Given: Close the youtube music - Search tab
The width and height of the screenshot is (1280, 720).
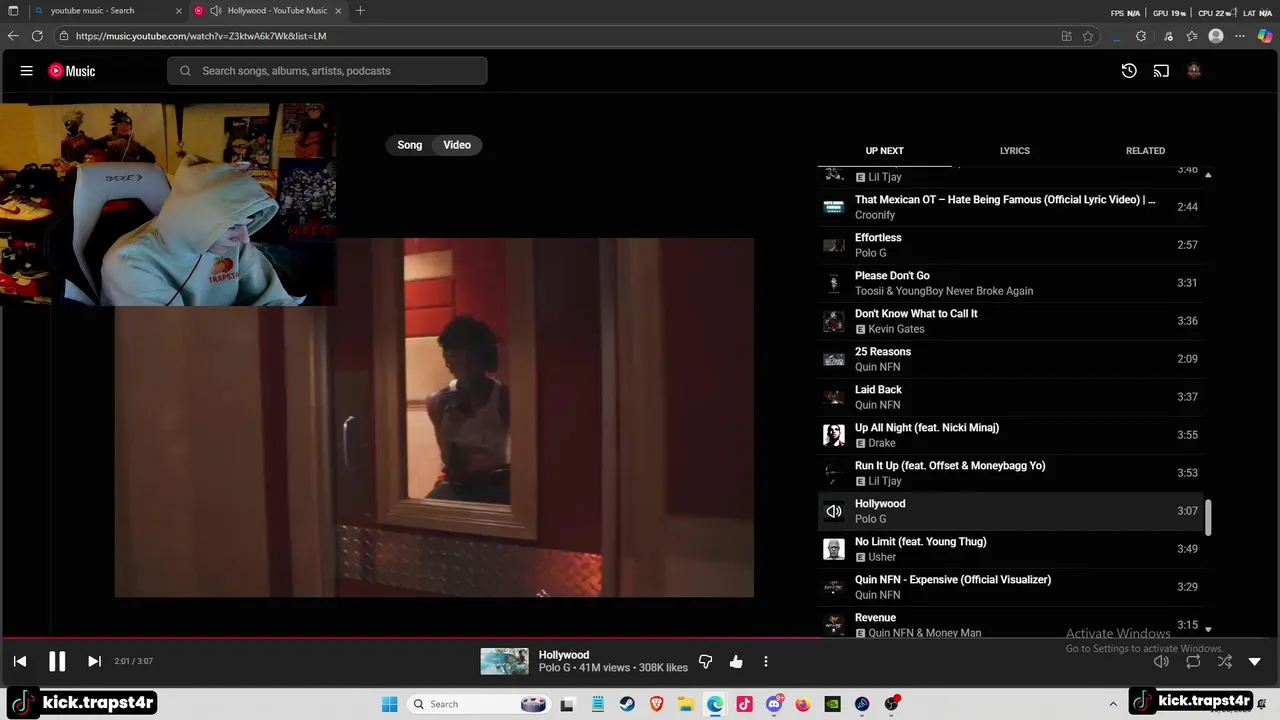Looking at the screenshot, I should 178,11.
